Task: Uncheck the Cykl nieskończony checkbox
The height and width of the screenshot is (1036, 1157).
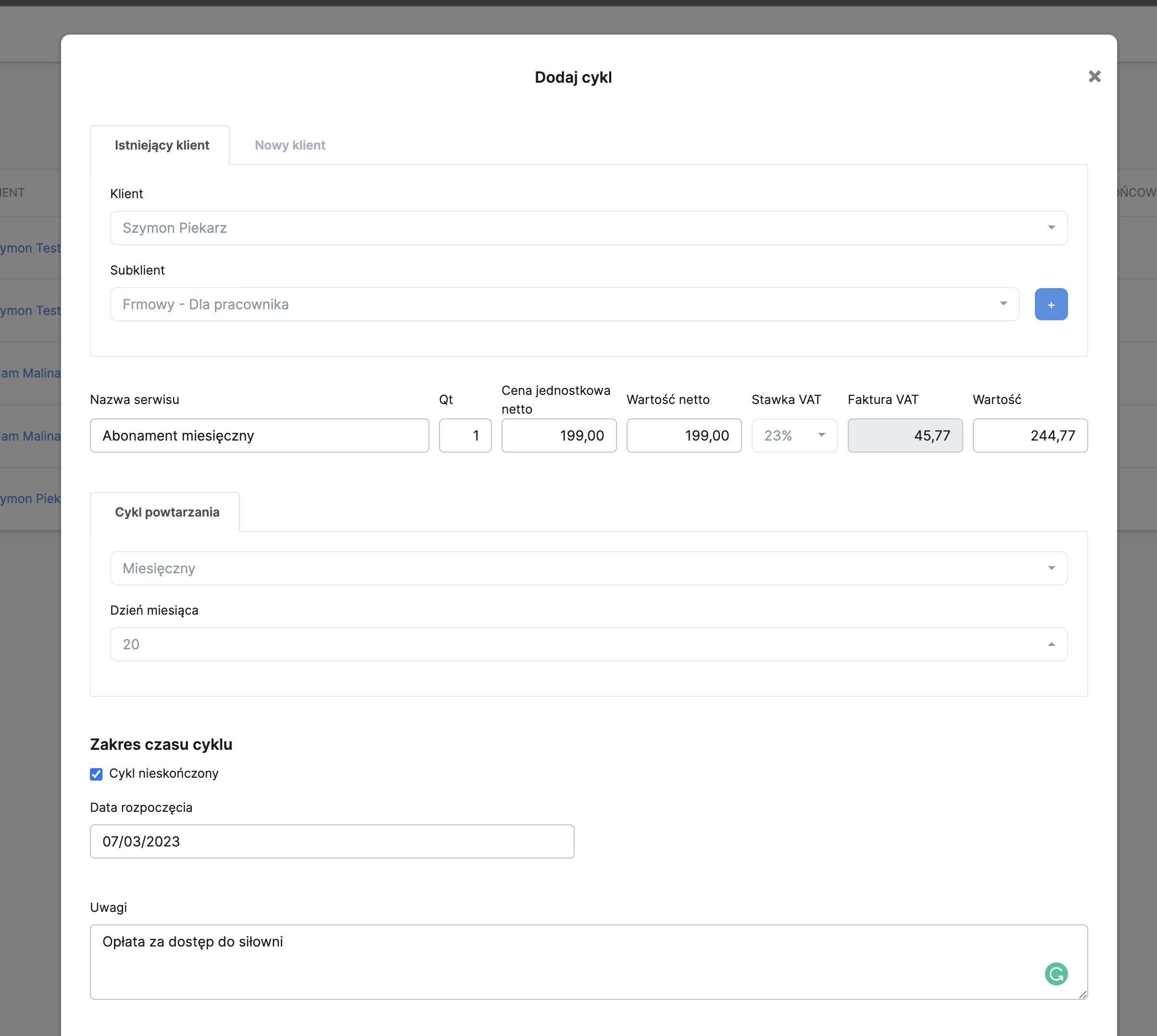Action: pos(96,773)
